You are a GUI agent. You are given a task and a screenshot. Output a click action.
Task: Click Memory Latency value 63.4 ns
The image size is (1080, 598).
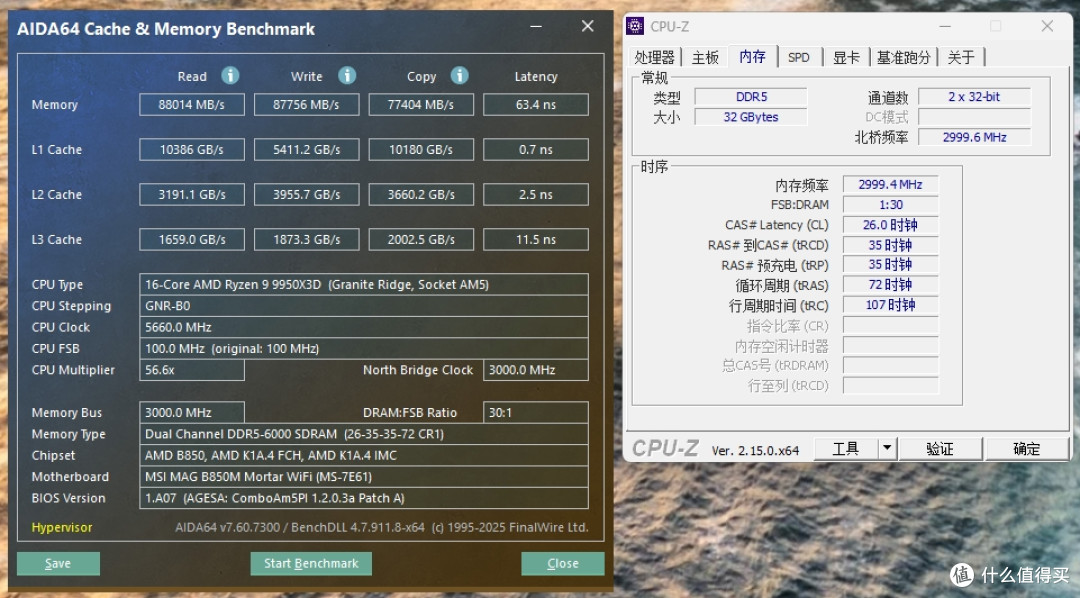click(x=536, y=105)
